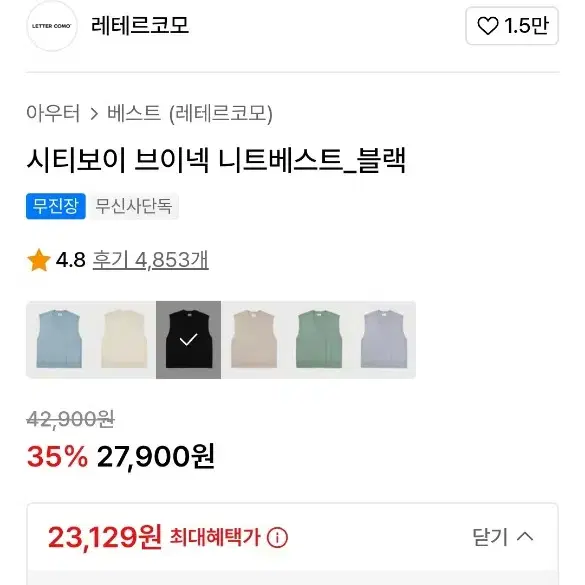This screenshot has height=585, width=585.
Task: Choose the green vest color thumbnail
Action: 318,340
